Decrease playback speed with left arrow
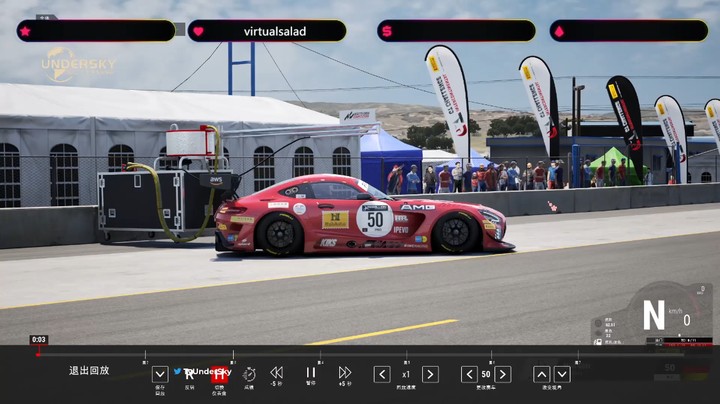Image resolution: width=720 pixels, height=404 pixels. 382,375
